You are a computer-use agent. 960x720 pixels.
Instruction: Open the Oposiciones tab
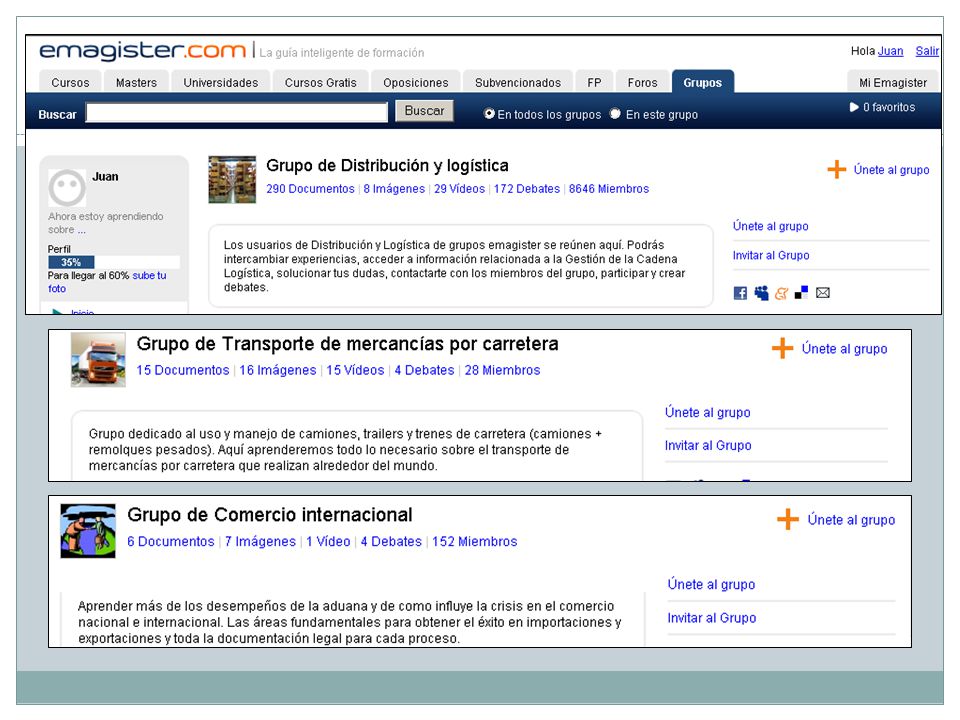416,82
